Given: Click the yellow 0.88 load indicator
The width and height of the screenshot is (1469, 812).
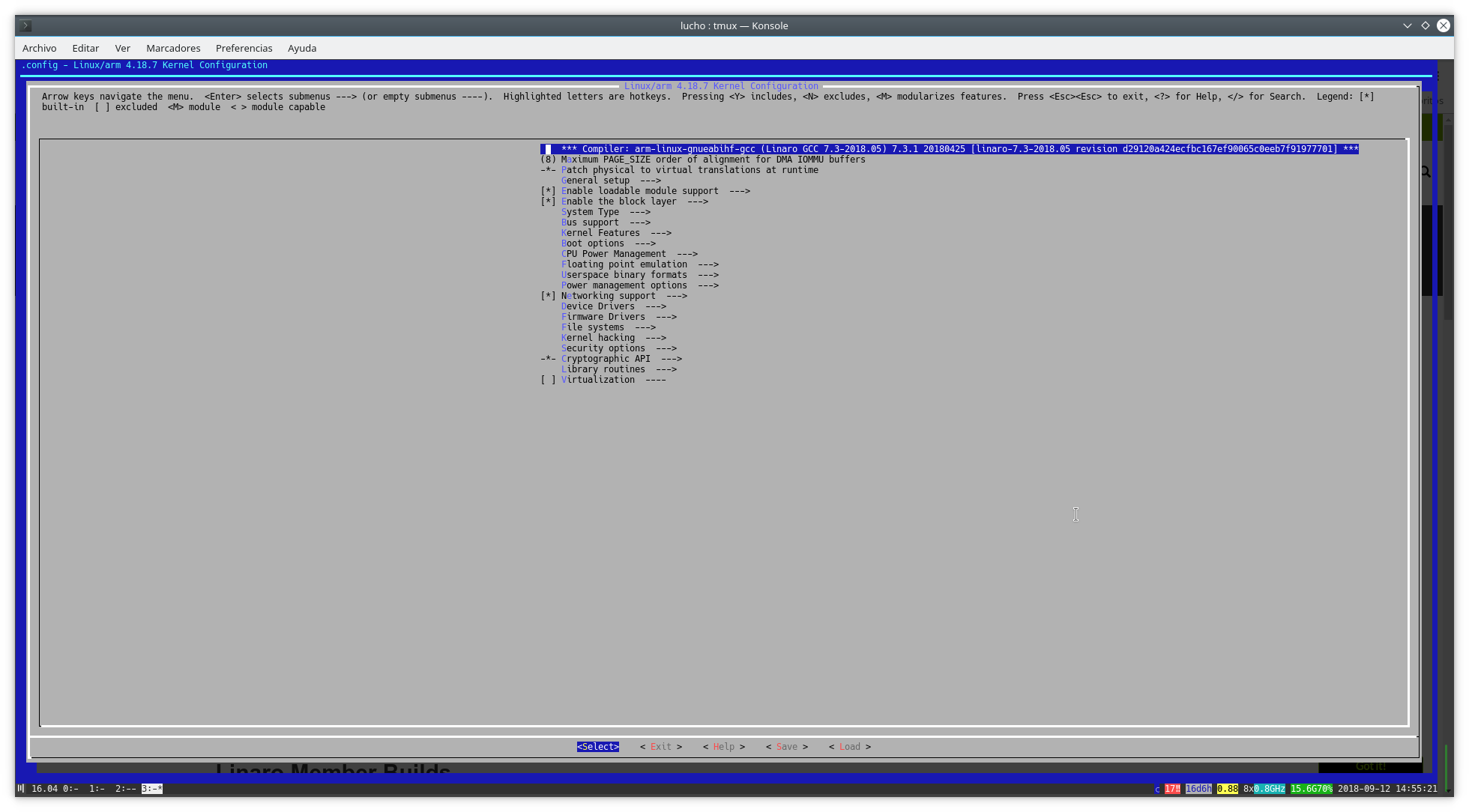Looking at the screenshot, I should pos(1227,789).
